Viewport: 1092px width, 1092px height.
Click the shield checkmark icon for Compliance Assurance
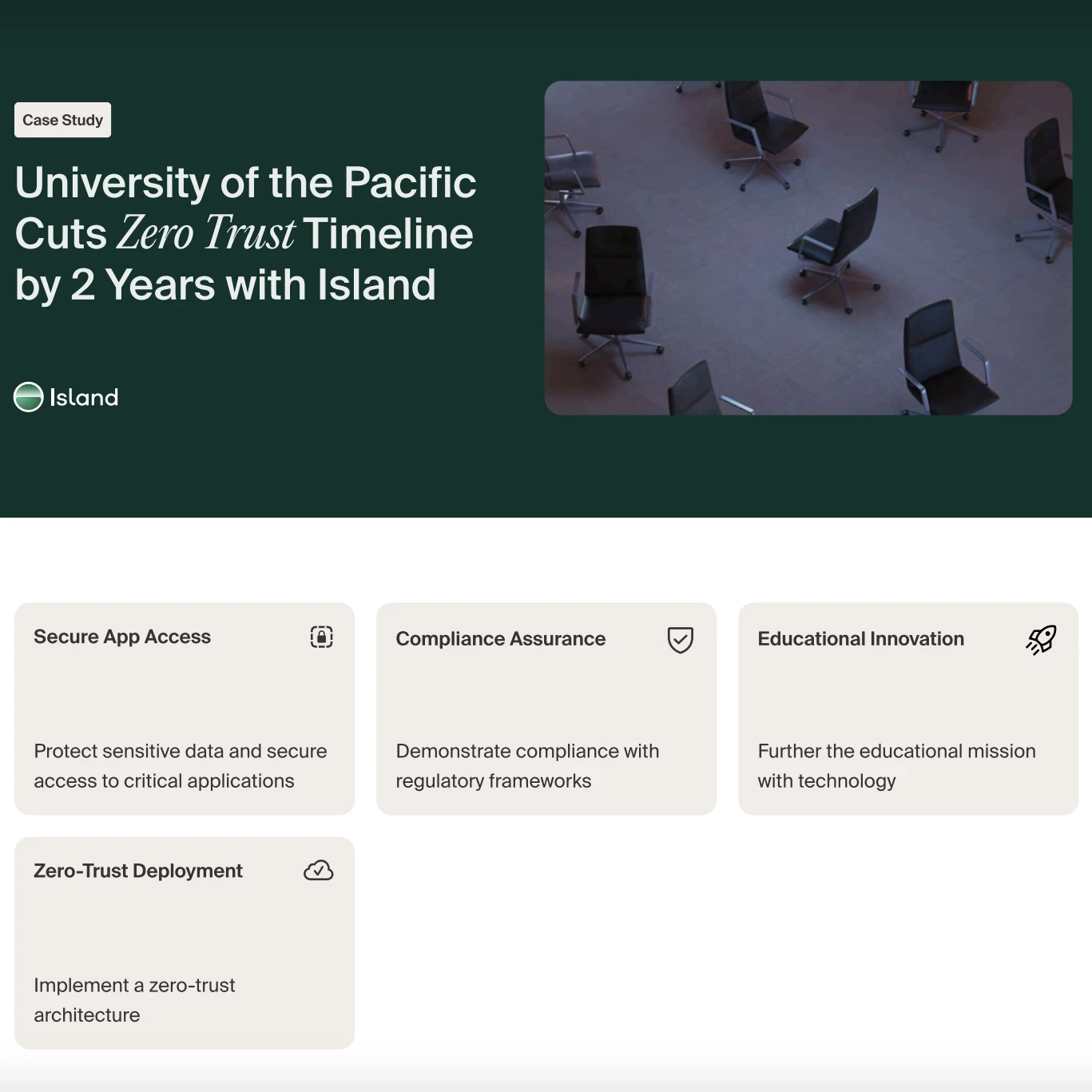pyautogui.click(x=680, y=639)
